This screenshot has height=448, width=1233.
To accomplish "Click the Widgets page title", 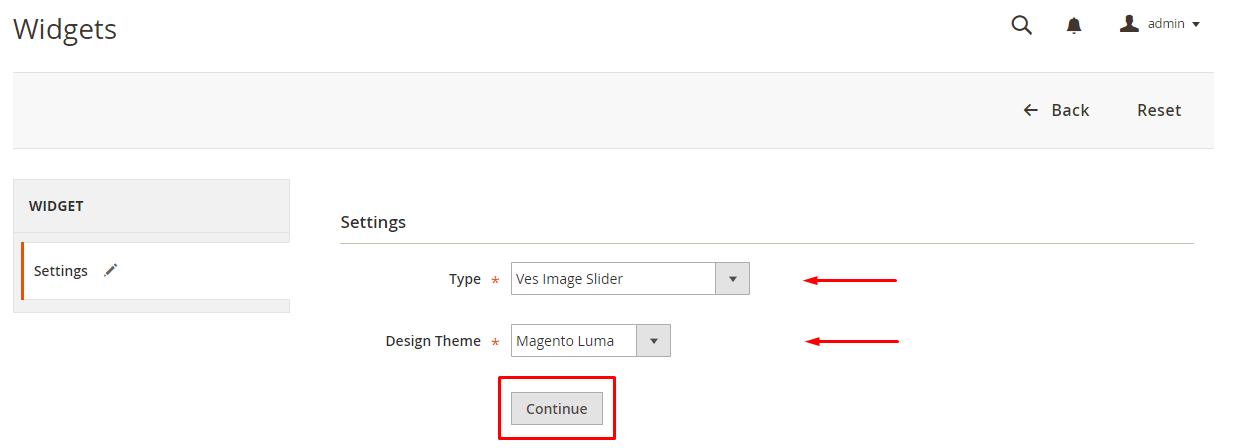I will [65, 29].
